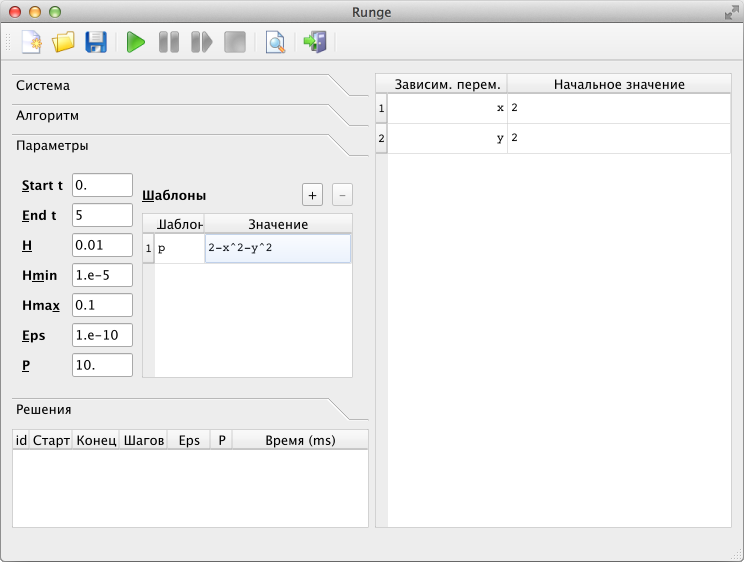Select the variable cell y
Image resolution: width=744 pixels, height=562 pixels.
[447, 138]
